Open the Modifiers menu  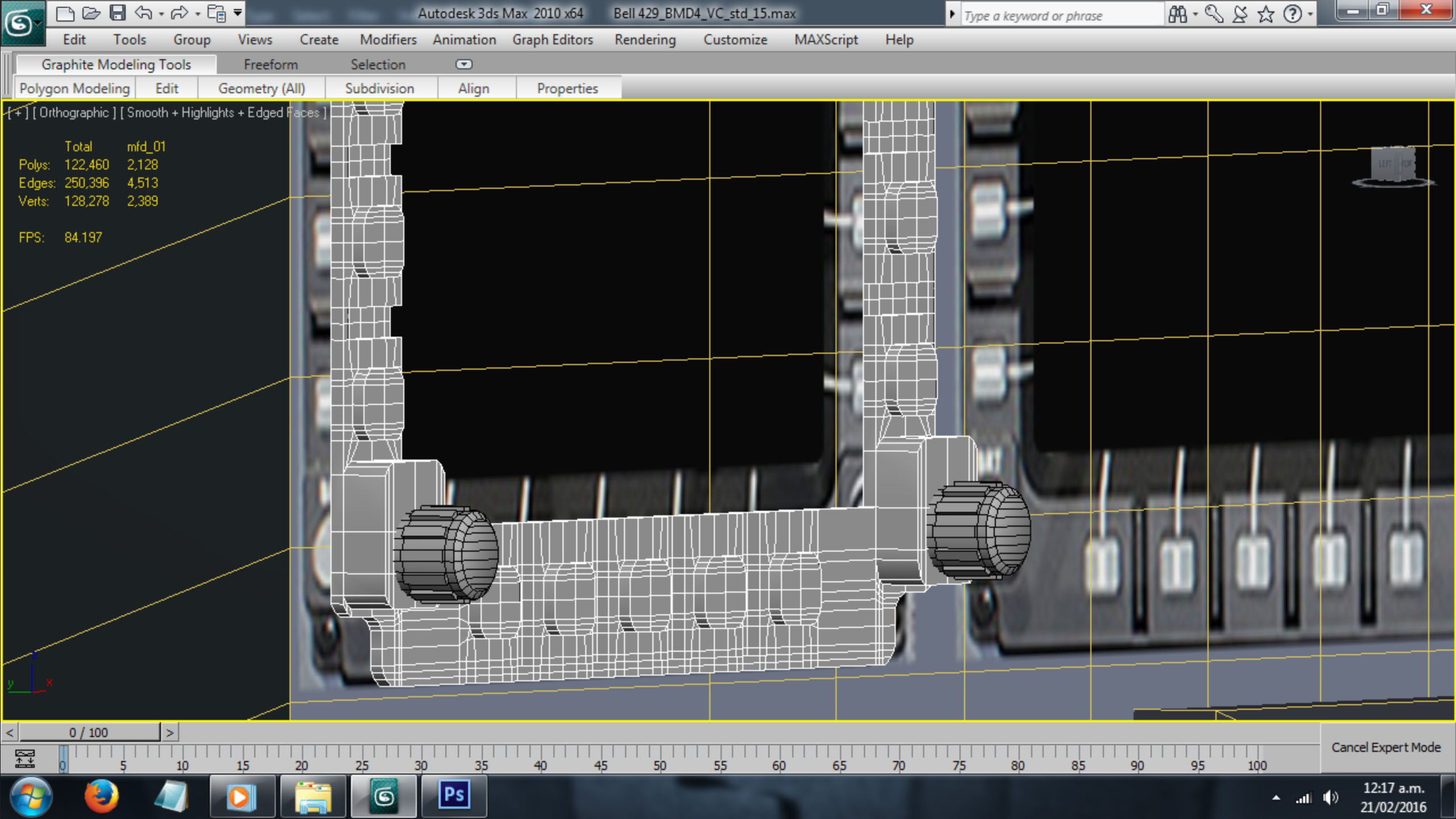click(388, 40)
